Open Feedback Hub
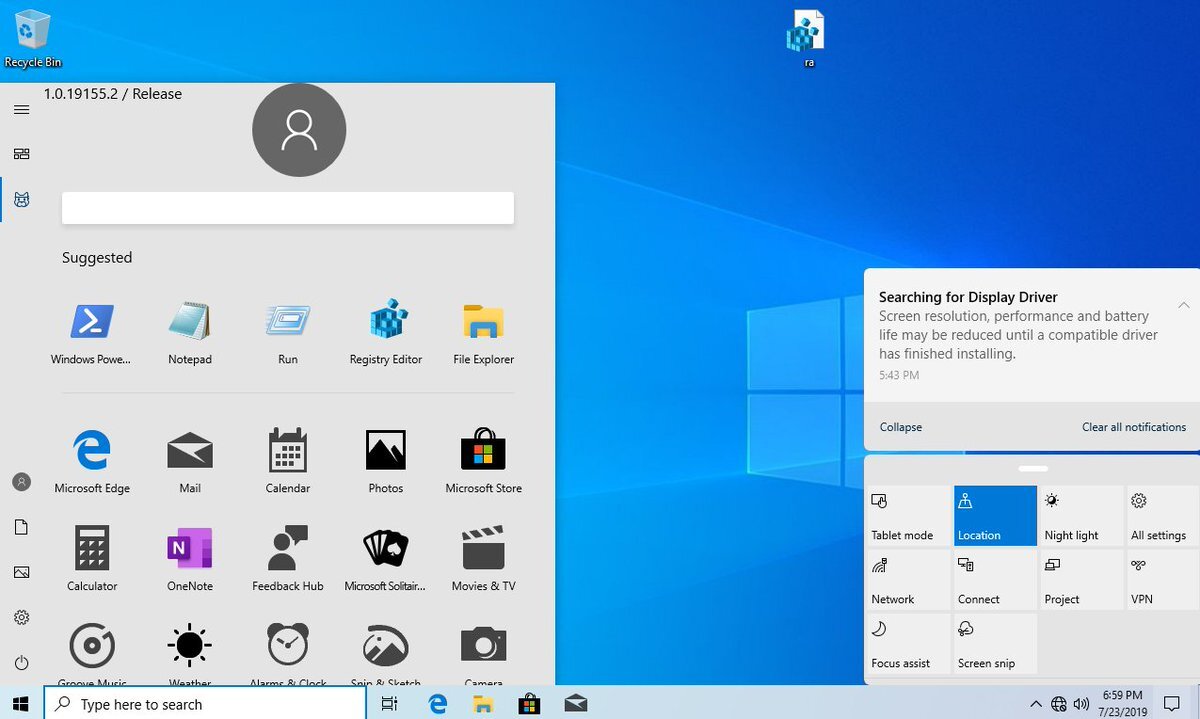 pyautogui.click(x=287, y=560)
